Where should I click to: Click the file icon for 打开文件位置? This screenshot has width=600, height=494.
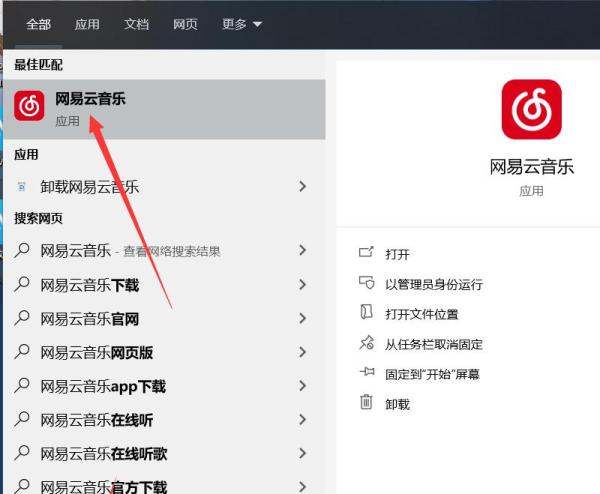coord(366,312)
